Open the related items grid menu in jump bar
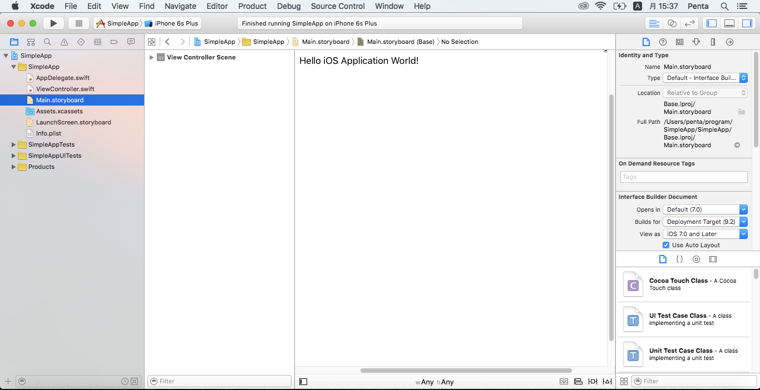 (x=152, y=42)
